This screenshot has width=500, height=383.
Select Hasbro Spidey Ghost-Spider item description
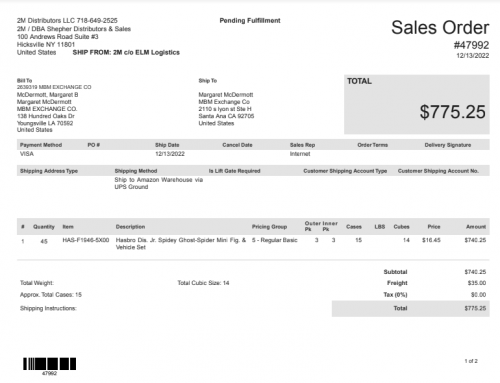(181, 244)
